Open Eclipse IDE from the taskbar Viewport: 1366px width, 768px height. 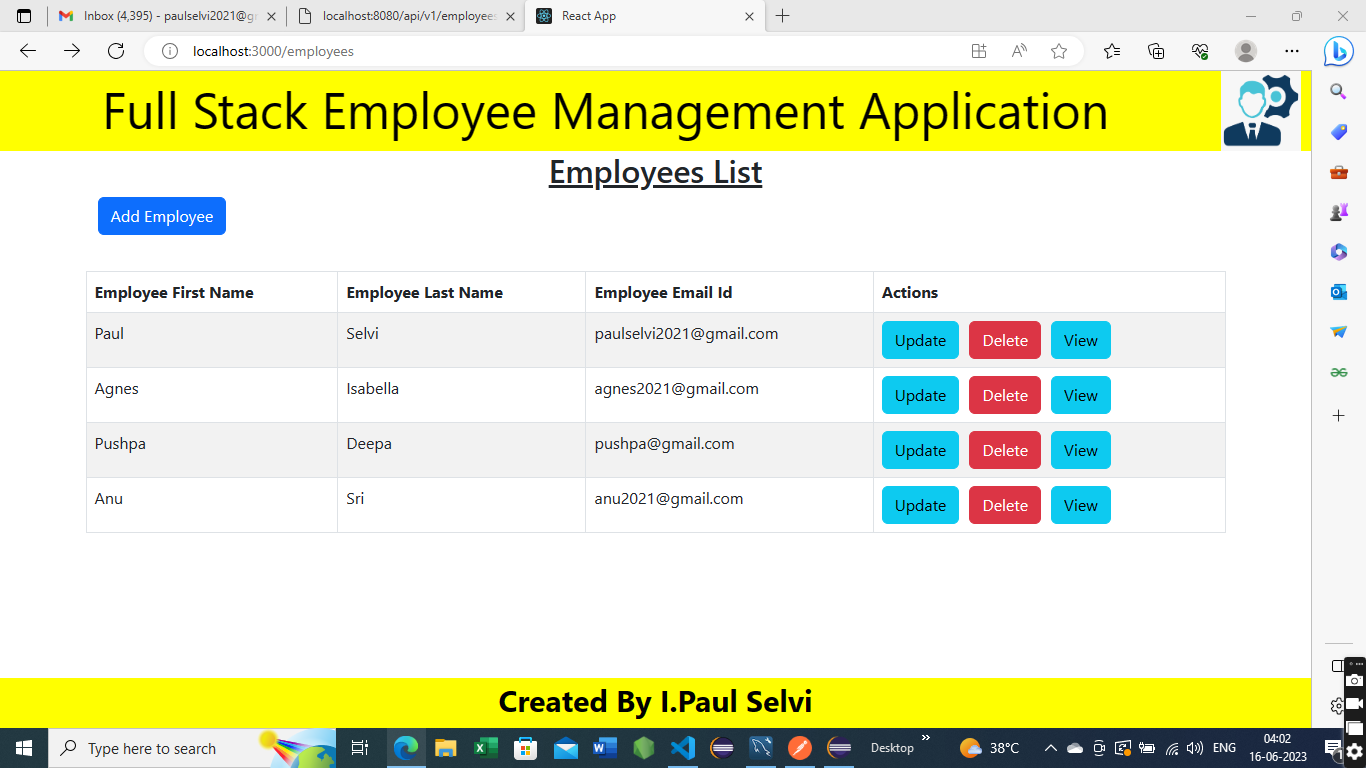721,748
